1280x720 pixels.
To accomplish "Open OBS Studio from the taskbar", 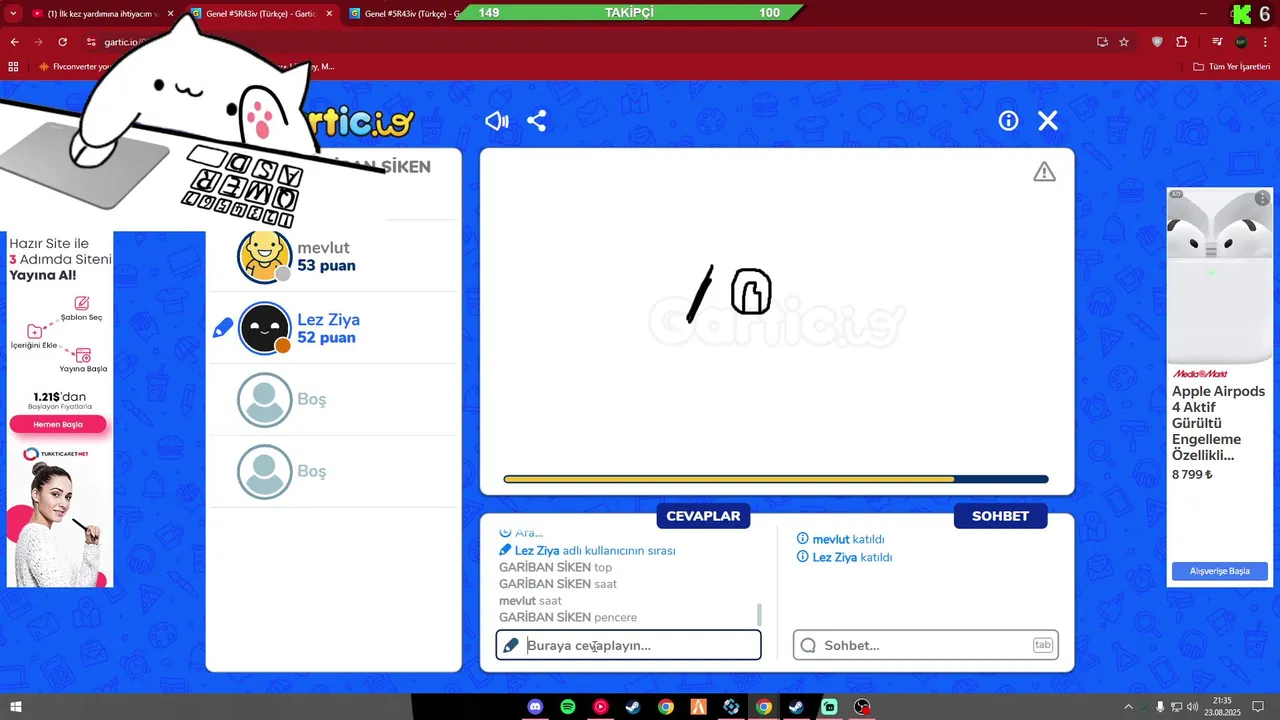I will point(862,707).
